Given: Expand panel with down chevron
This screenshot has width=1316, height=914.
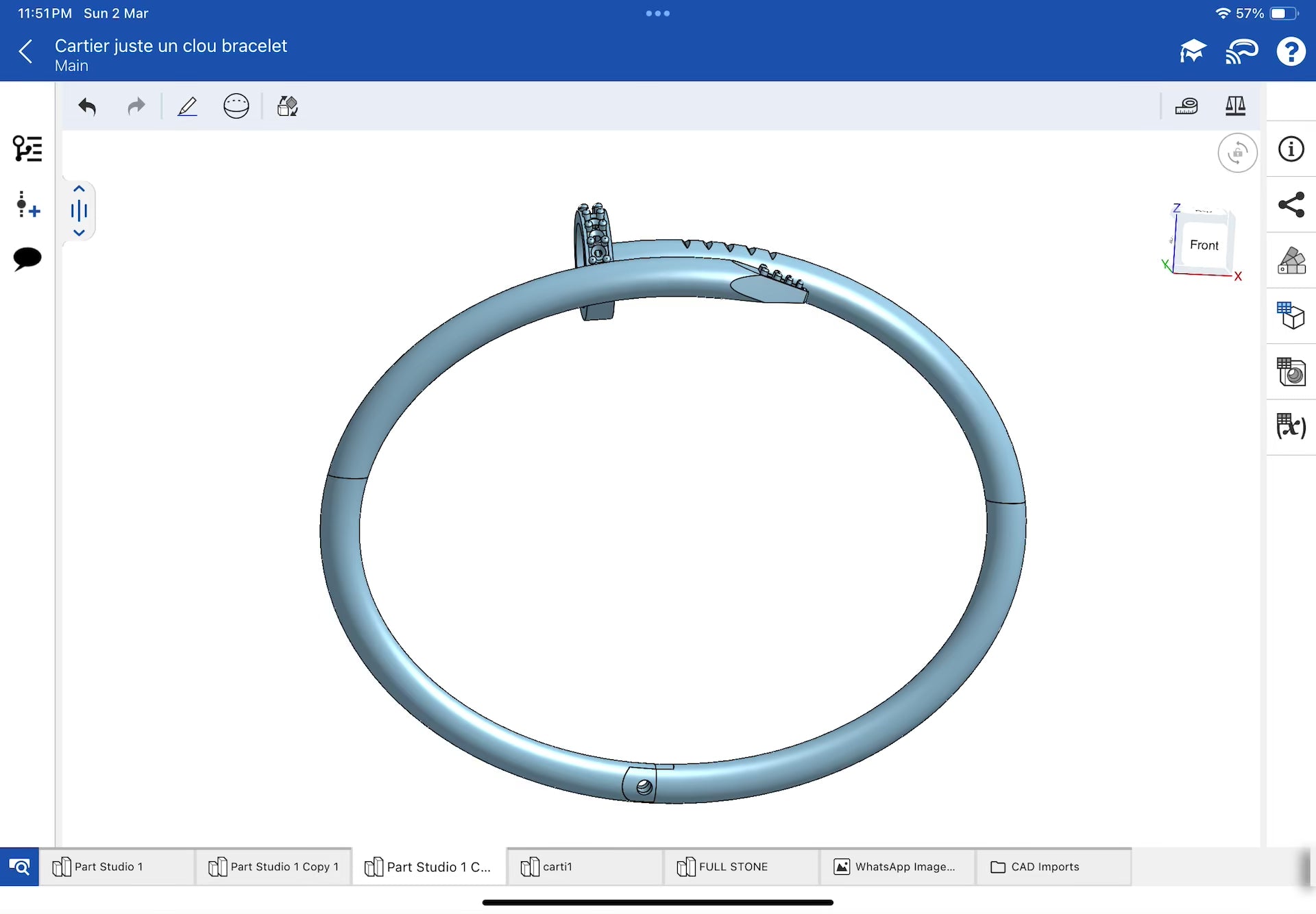Looking at the screenshot, I should (79, 233).
